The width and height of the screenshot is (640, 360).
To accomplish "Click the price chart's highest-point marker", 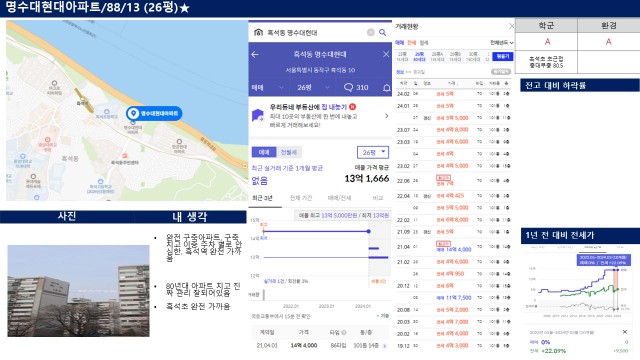I will pos(369,231).
